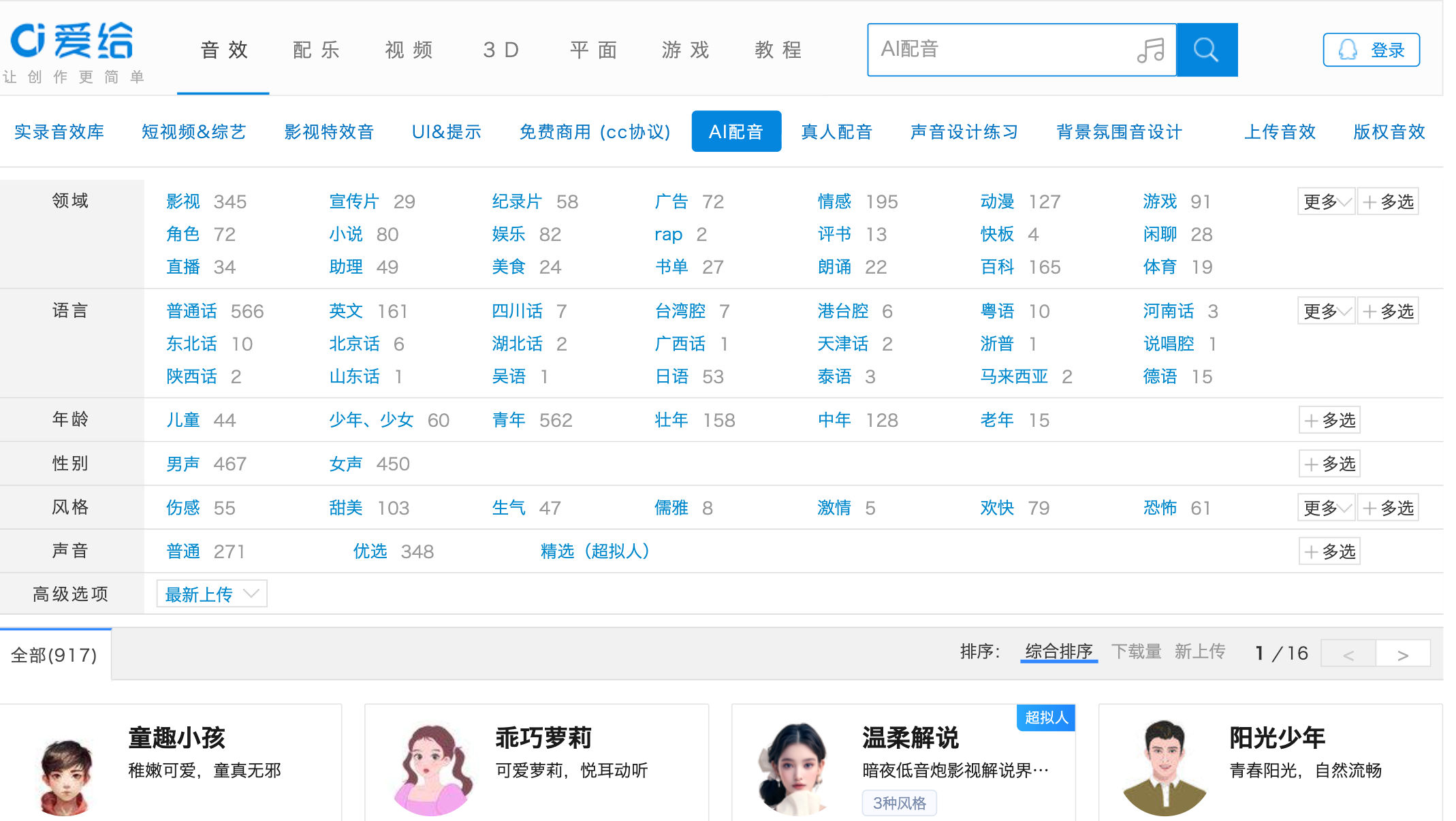Filter by 日语 language
This screenshot has width=1456, height=821.
(671, 376)
